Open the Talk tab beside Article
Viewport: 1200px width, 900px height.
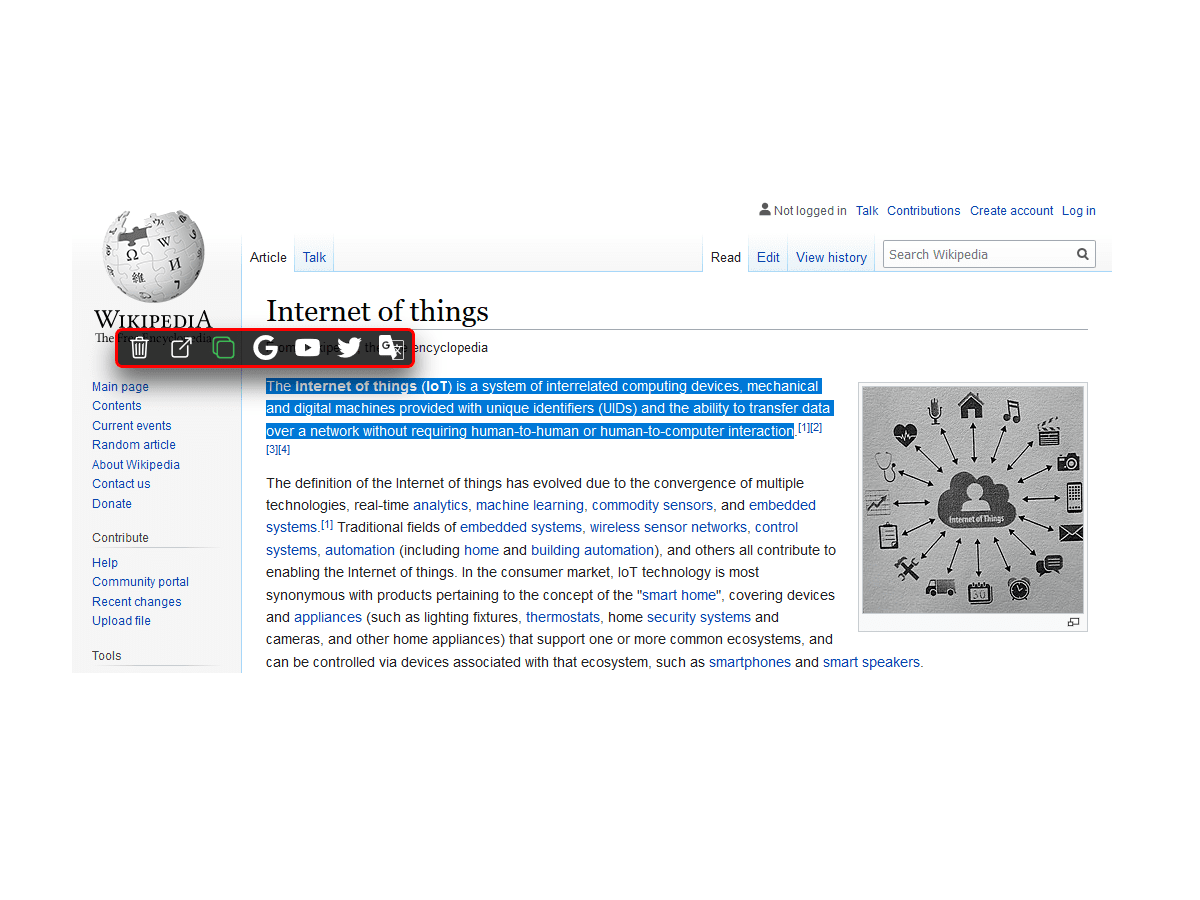pos(314,257)
